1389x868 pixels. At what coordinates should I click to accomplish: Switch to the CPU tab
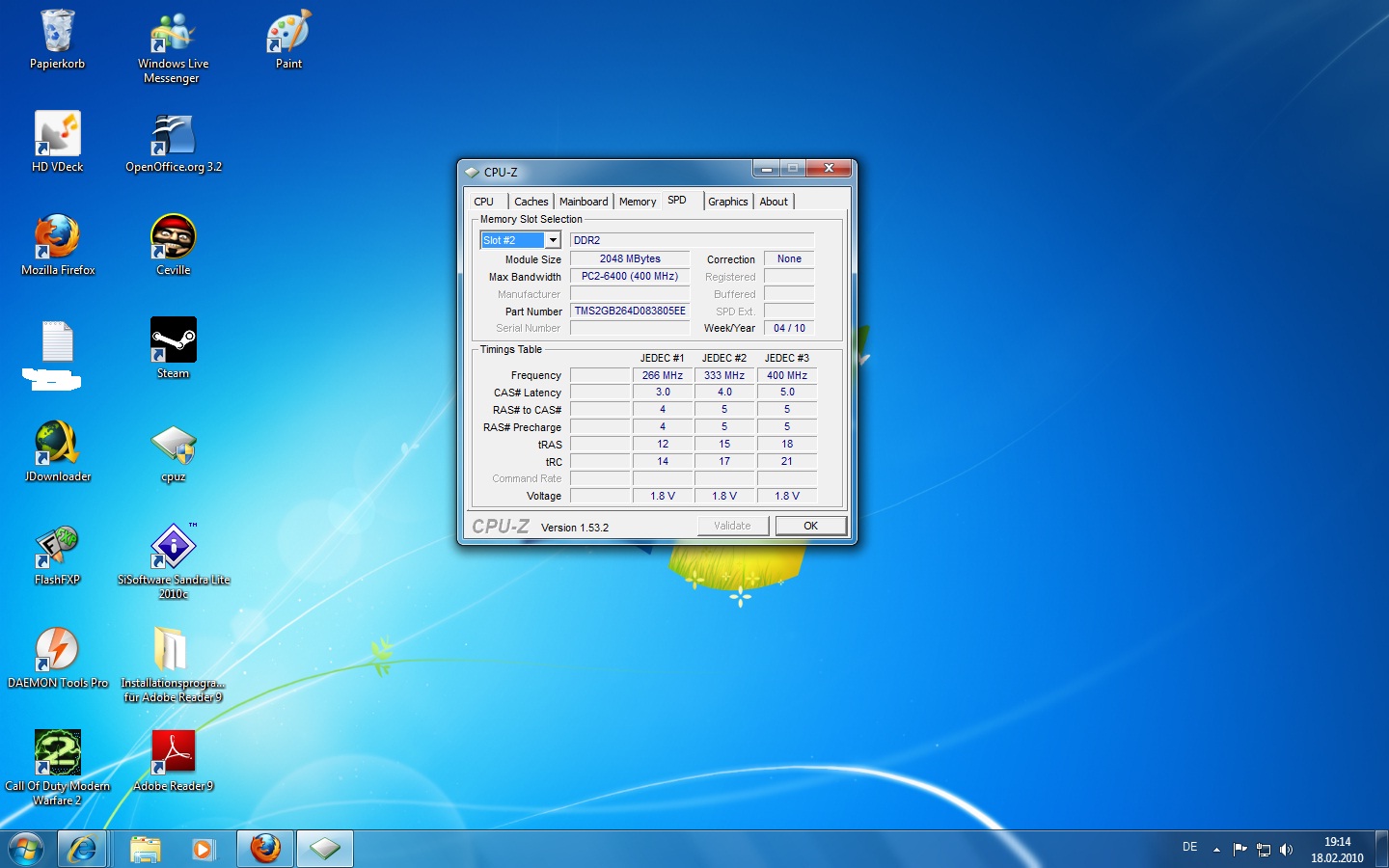484,202
